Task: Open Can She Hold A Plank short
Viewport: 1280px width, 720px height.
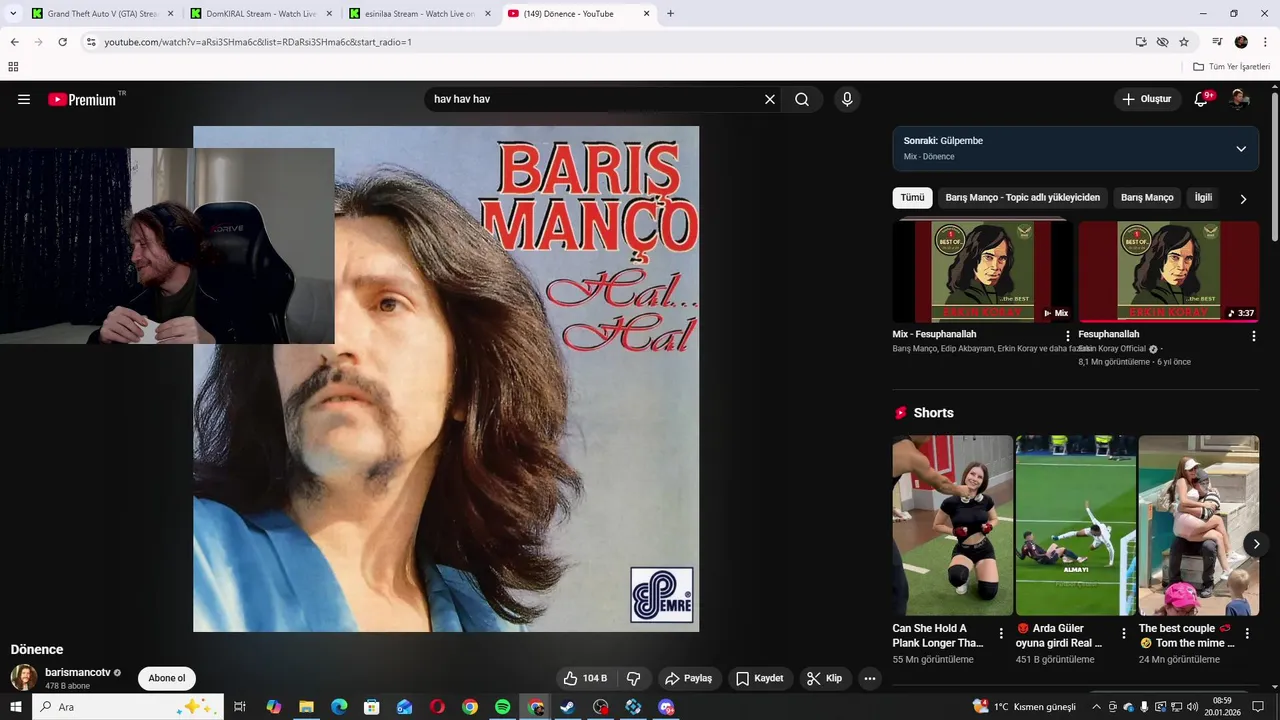Action: point(953,525)
